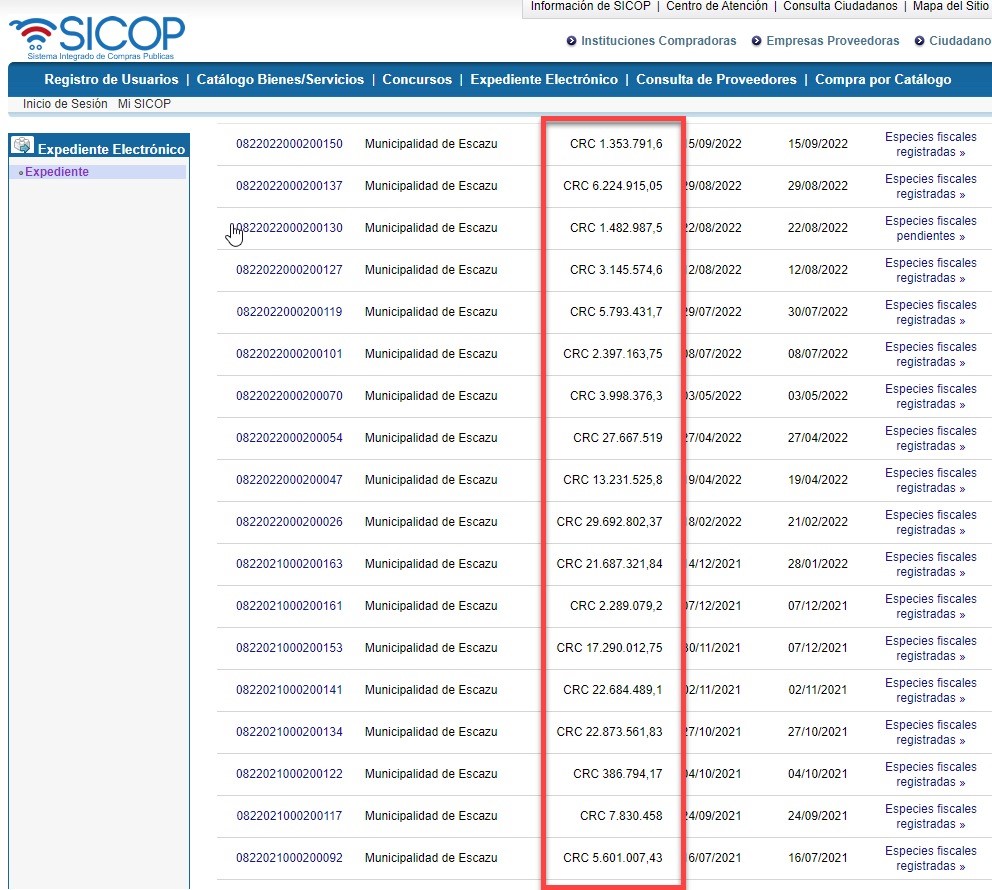Image resolution: width=992 pixels, height=890 pixels.
Task: Click Especies fiscales registradas dated 03/05/2022
Action: 931,397
